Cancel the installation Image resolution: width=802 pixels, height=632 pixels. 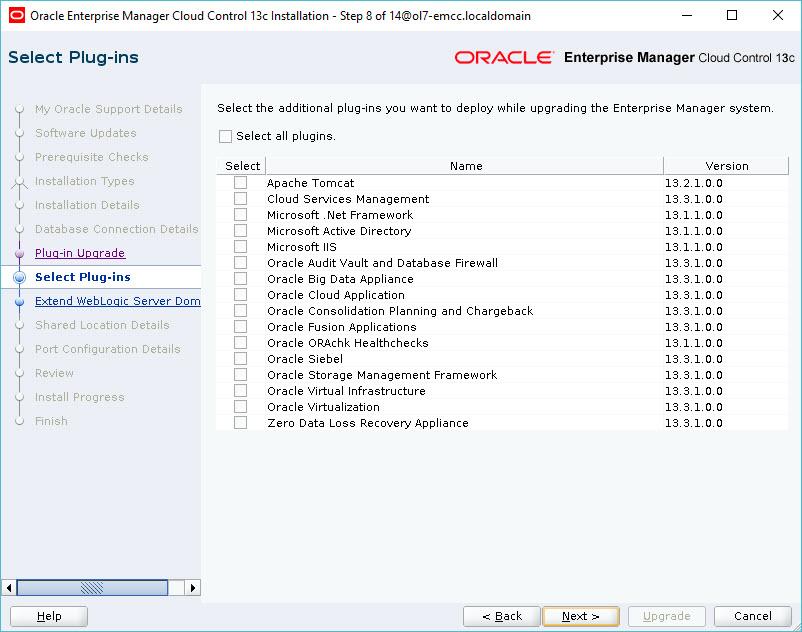(752, 616)
